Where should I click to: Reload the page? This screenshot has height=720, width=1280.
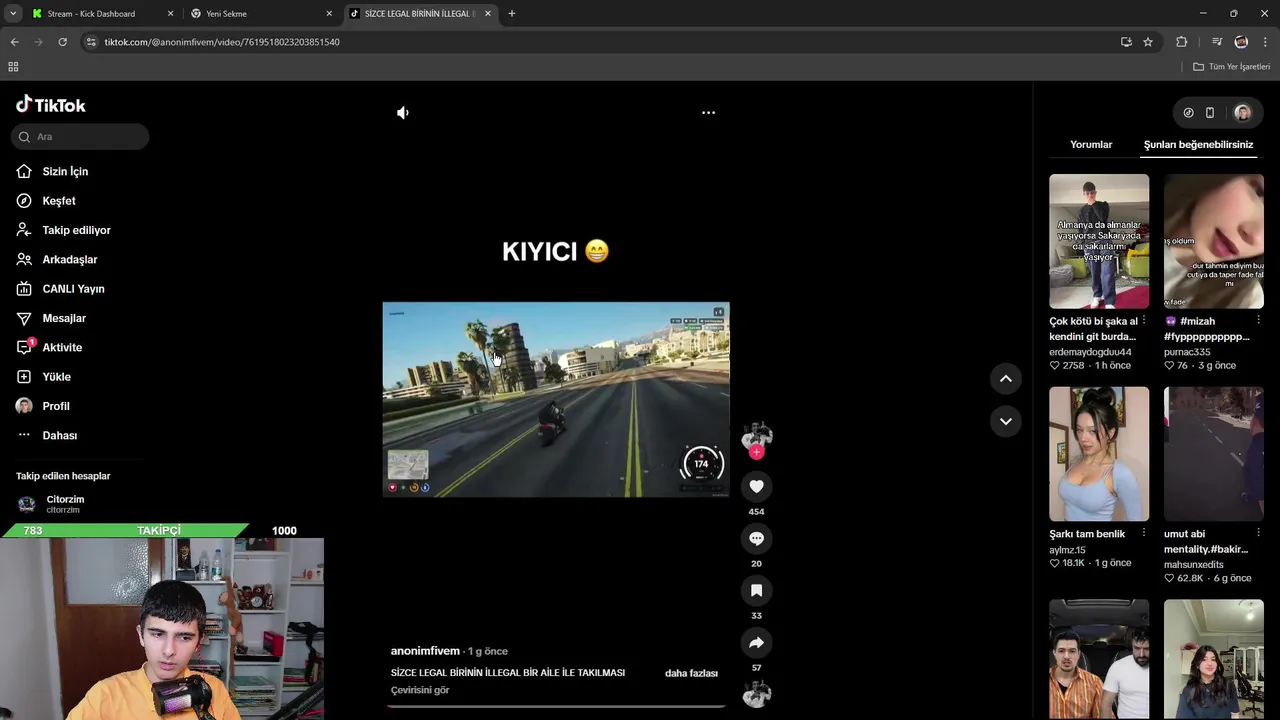pos(62,42)
